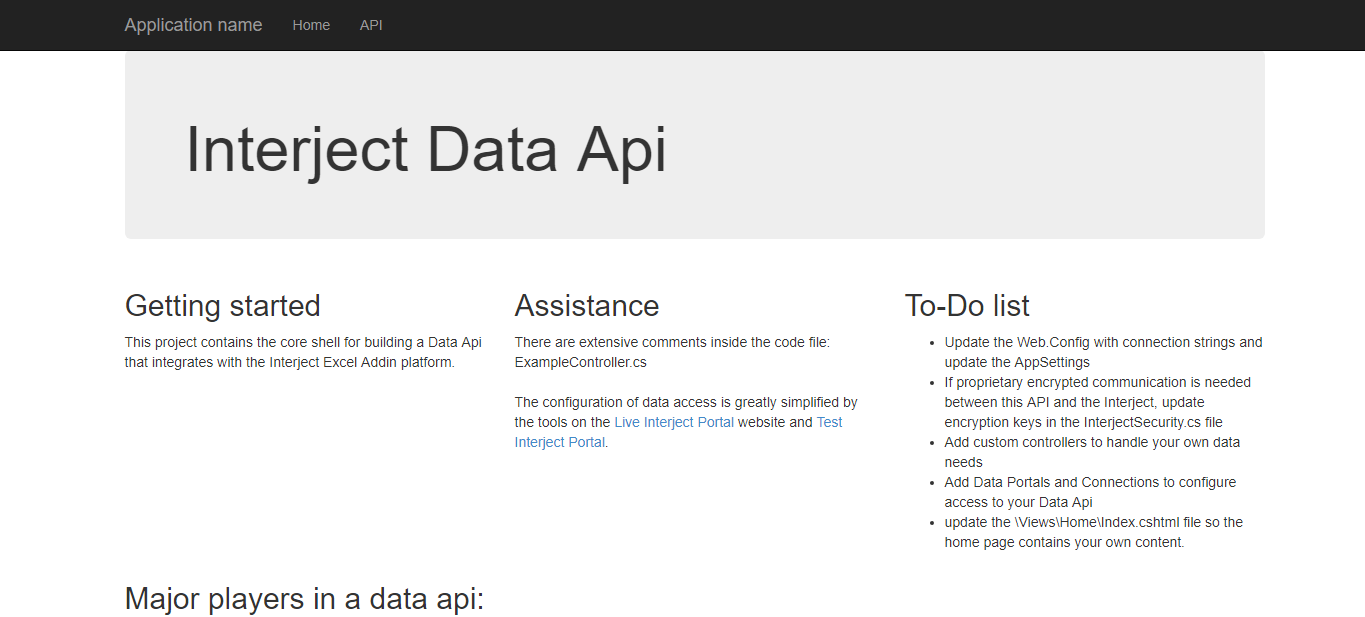Click the Index.cshtml update list item
The height and width of the screenshot is (617, 1365).
tap(1094, 532)
